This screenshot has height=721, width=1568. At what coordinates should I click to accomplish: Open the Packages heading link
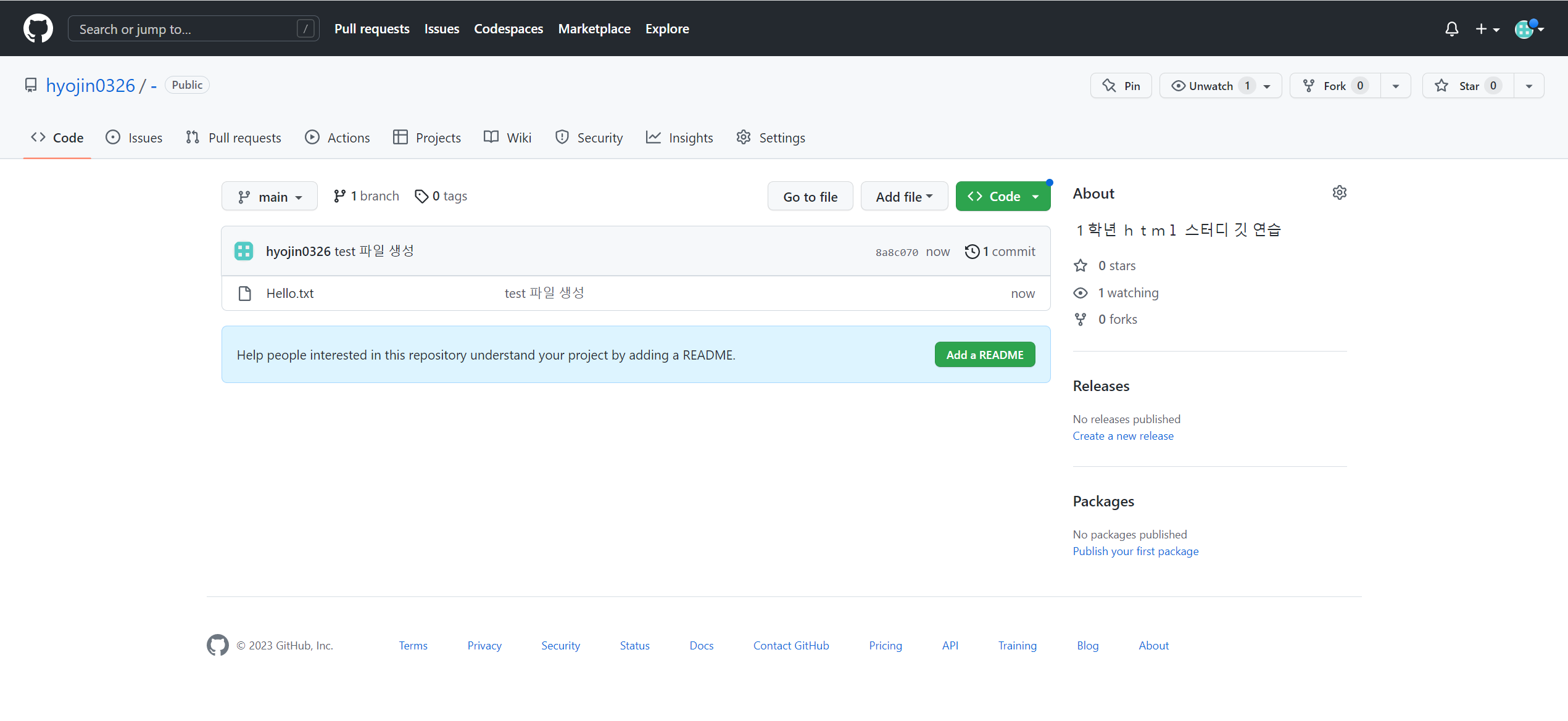(x=1103, y=501)
